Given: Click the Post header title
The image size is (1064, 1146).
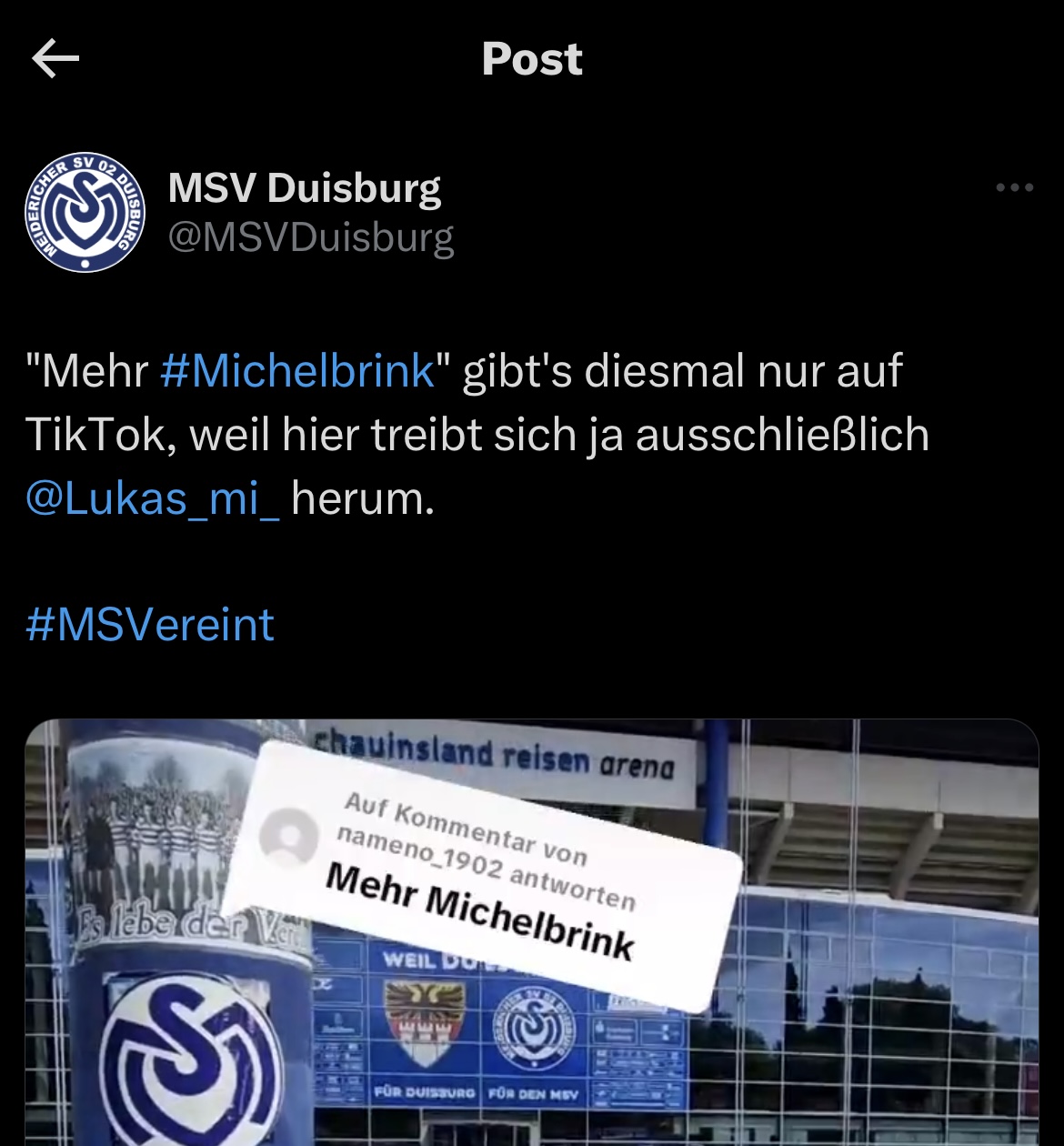Looking at the screenshot, I should [x=532, y=59].
